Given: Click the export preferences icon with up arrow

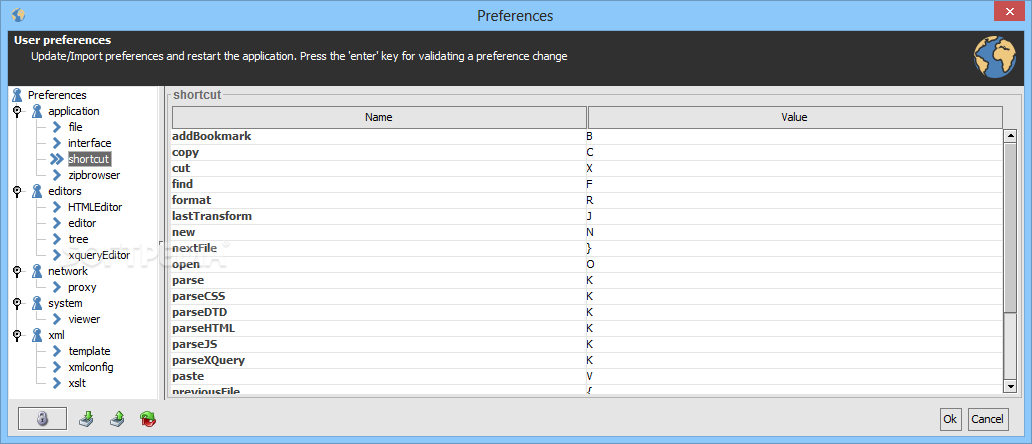Looking at the screenshot, I should point(117,418).
